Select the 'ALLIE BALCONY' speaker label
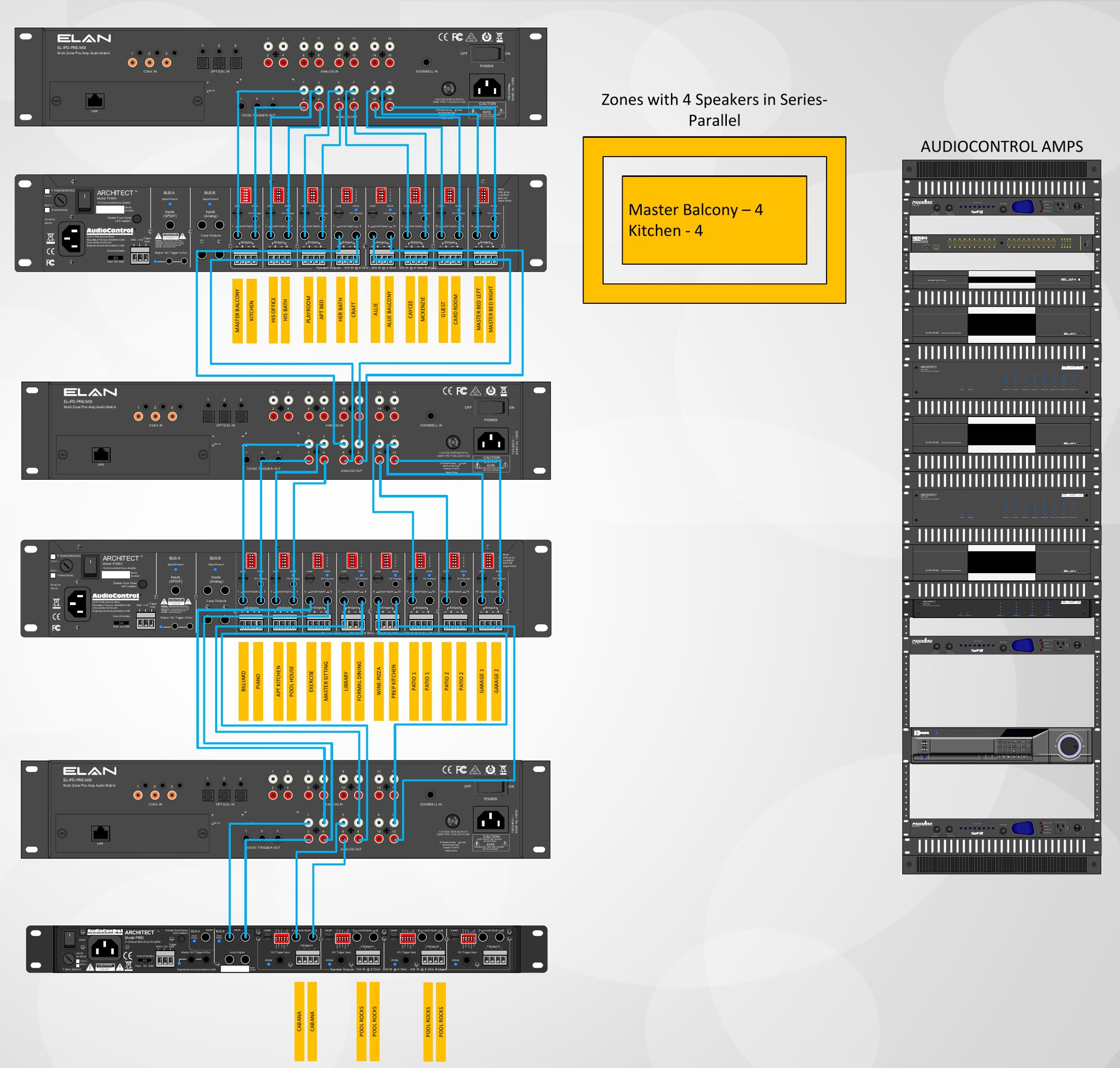Viewport: 1120px width, 1068px height. 389,310
